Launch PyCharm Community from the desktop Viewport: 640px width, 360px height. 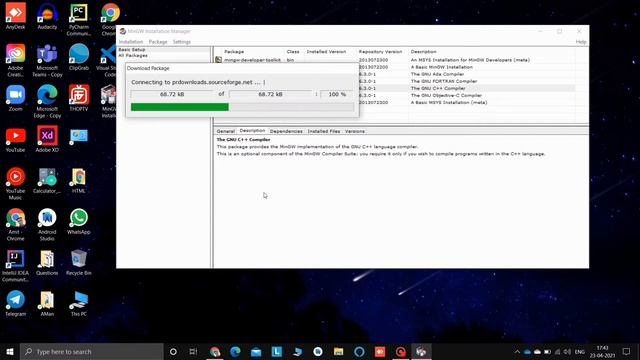coord(78,19)
